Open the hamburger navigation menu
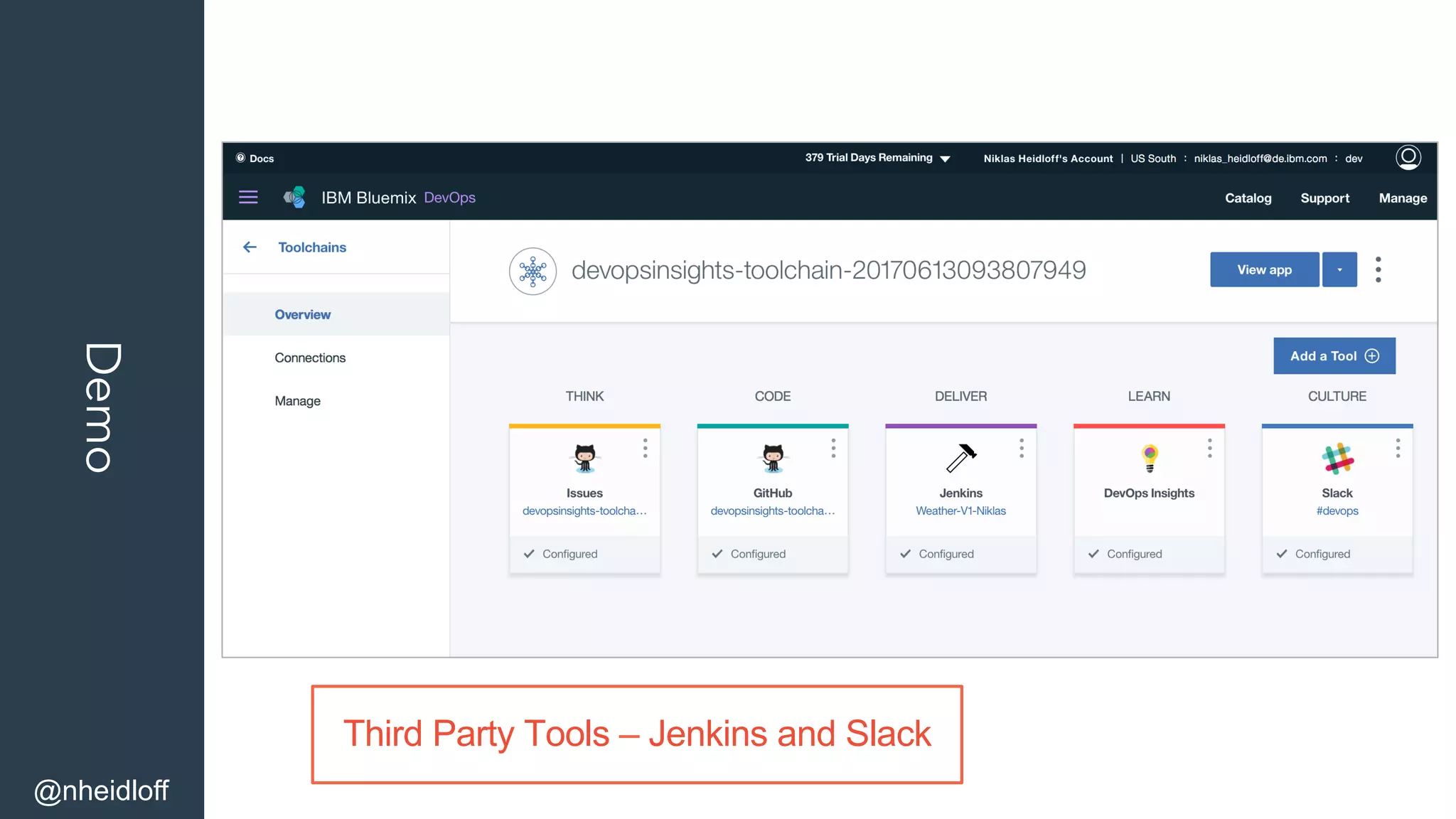The width and height of the screenshot is (1456, 819). click(248, 197)
